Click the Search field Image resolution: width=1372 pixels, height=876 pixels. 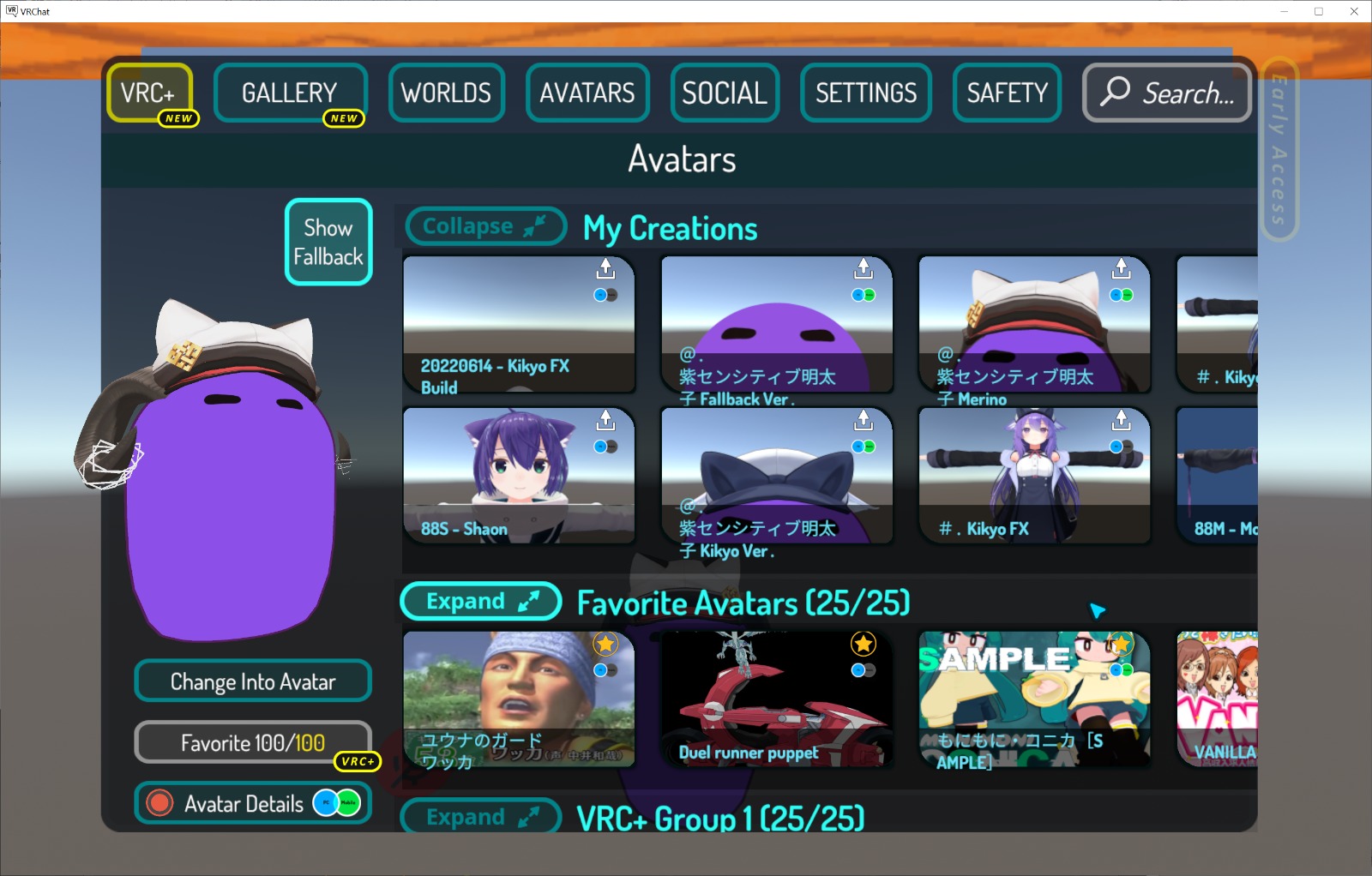[x=1167, y=93]
